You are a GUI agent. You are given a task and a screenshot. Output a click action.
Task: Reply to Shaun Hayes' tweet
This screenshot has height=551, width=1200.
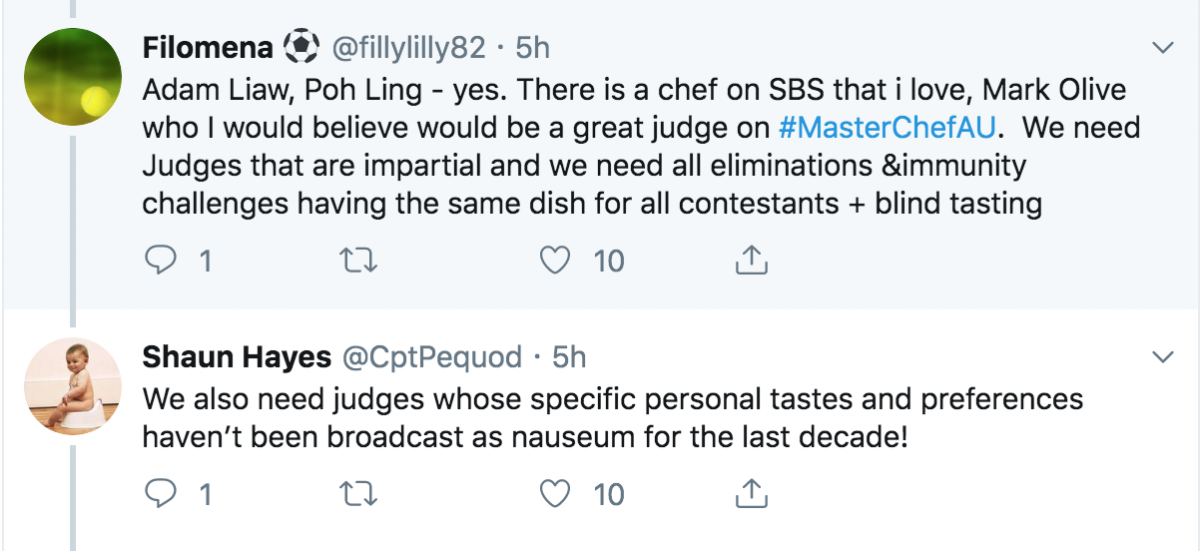point(161,494)
